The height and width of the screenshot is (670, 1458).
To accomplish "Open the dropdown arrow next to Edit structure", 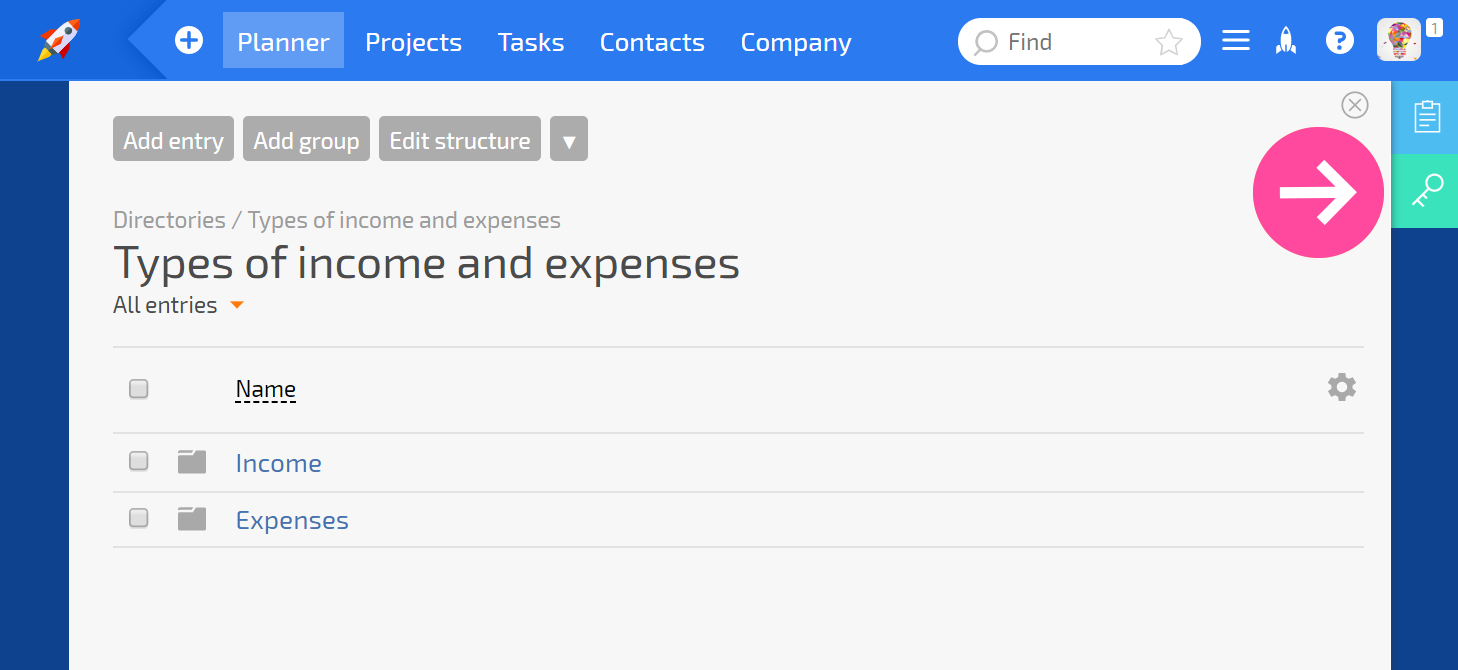I will pyautogui.click(x=569, y=139).
